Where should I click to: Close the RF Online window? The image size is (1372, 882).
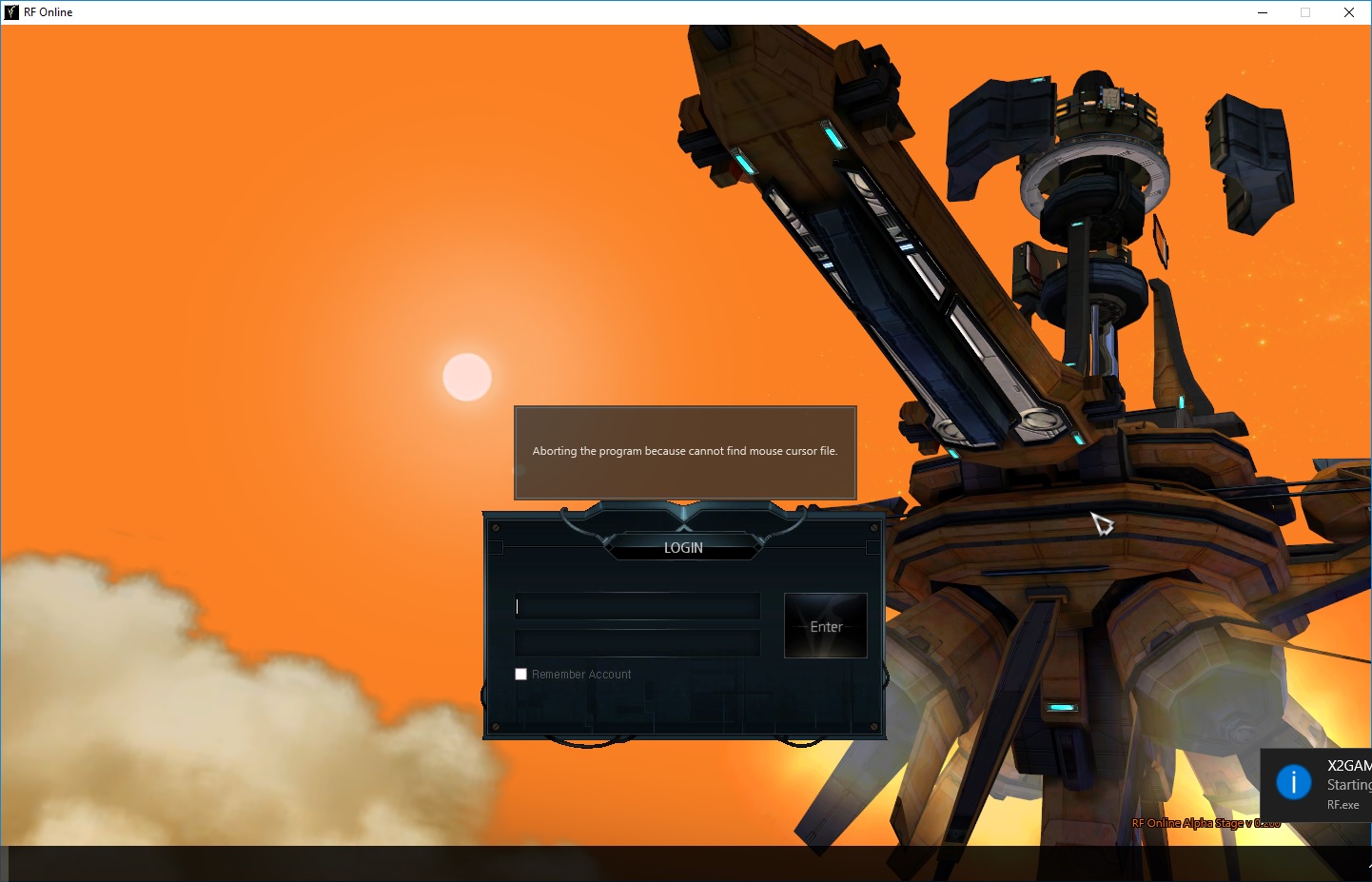click(1349, 12)
